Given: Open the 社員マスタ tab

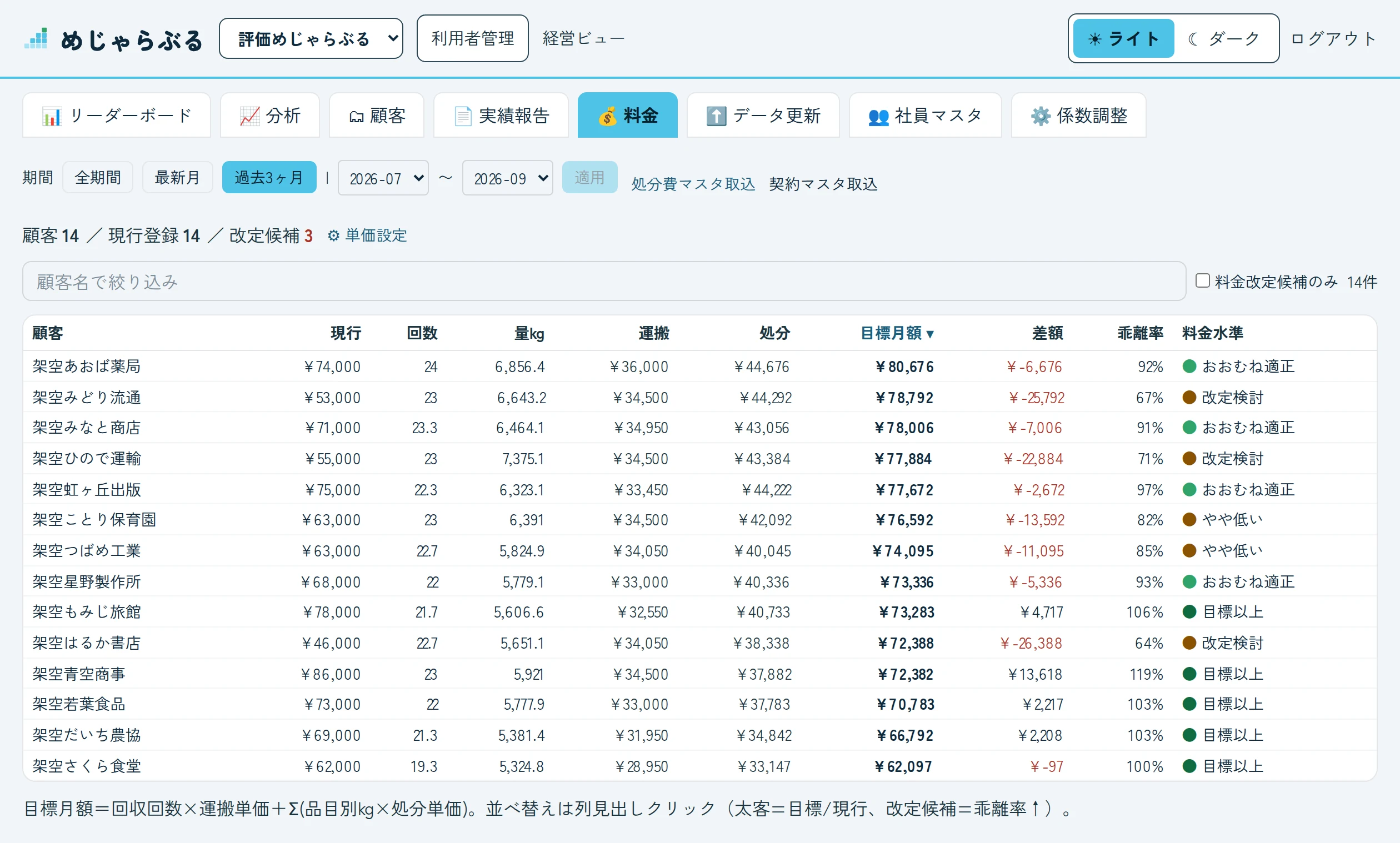Looking at the screenshot, I should point(925,116).
